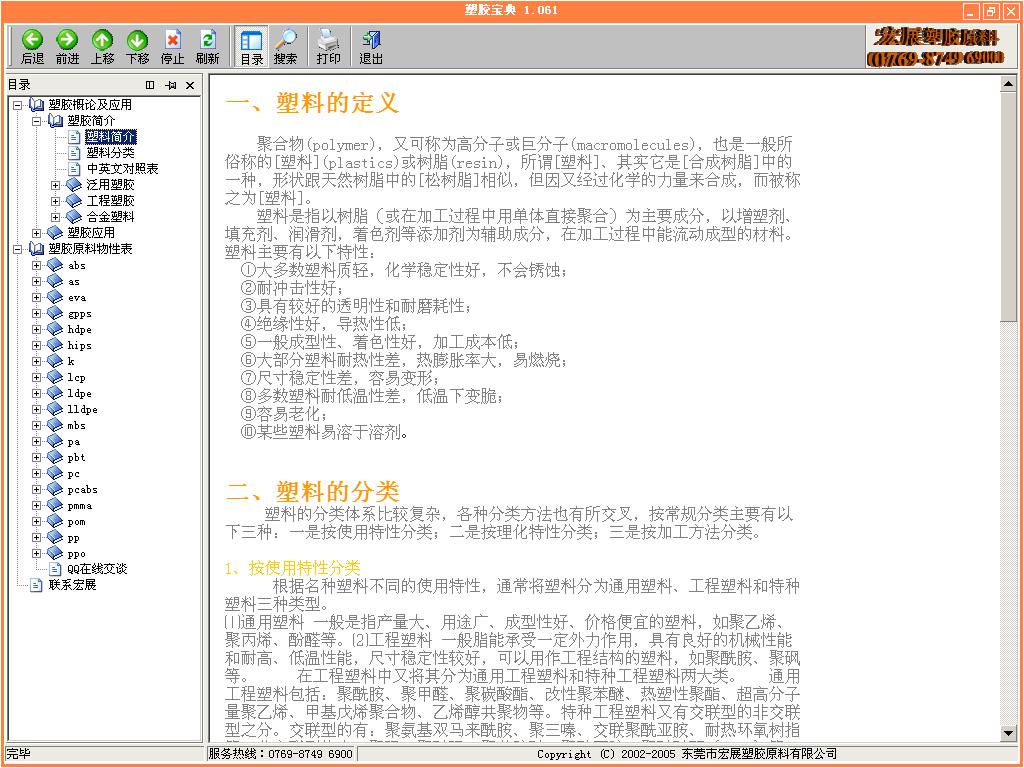This screenshot has height=768, width=1024.
Task: Select the pom tree item
Action: [76, 522]
